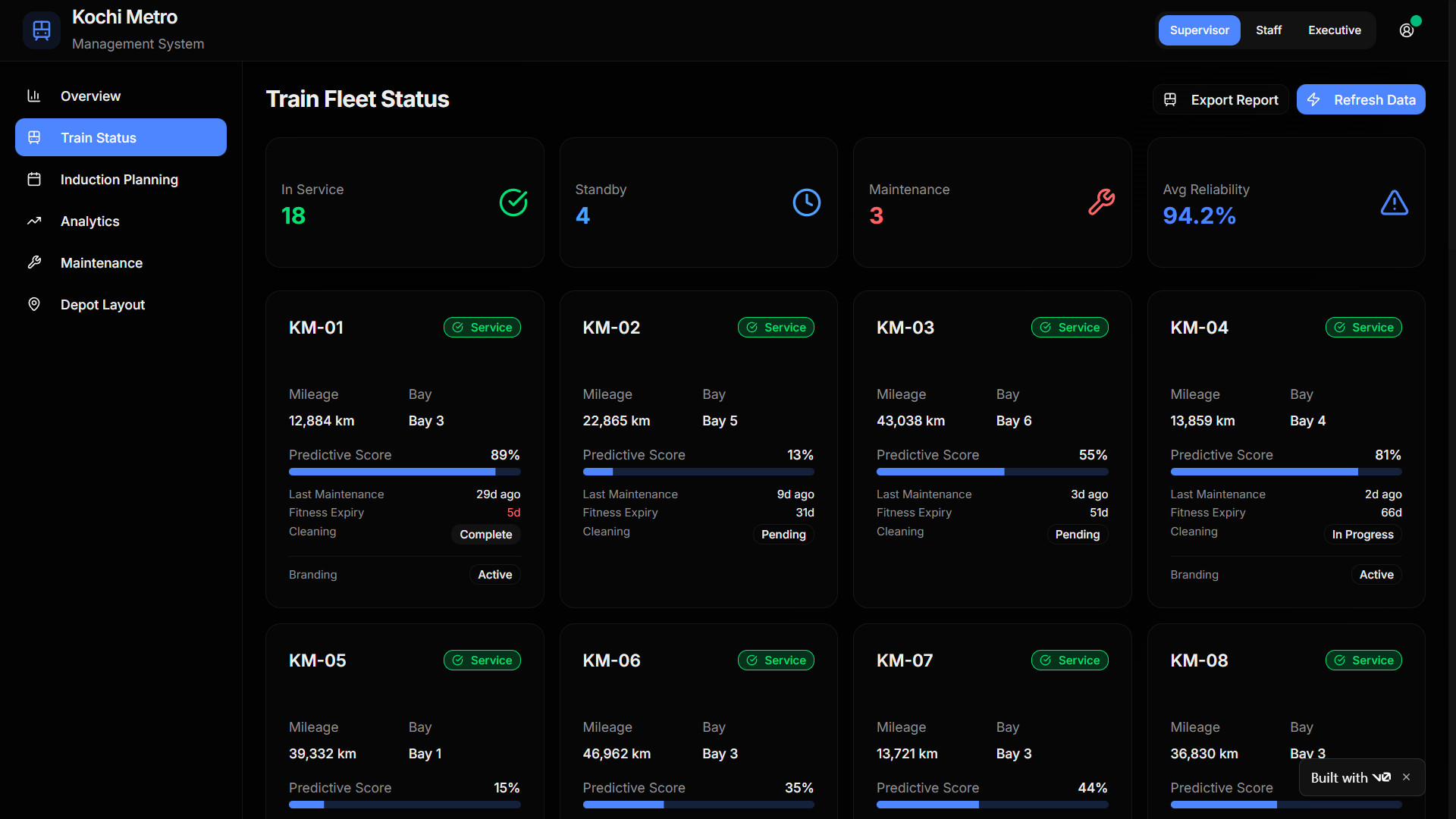1456x819 pixels.
Task: Click the Depot Layout pin icon
Action: coord(34,304)
